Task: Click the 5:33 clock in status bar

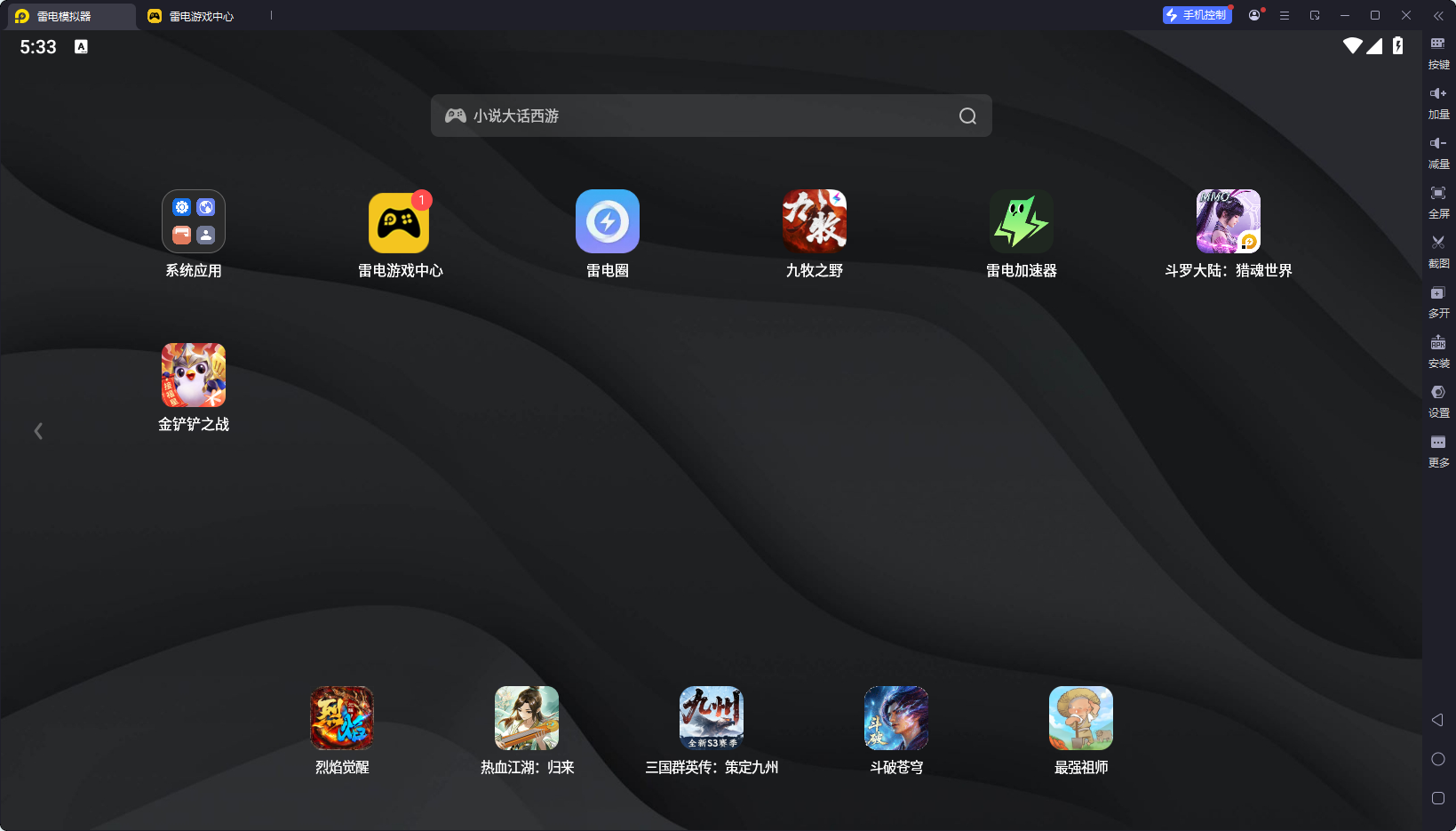Action: click(x=38, y=47)
